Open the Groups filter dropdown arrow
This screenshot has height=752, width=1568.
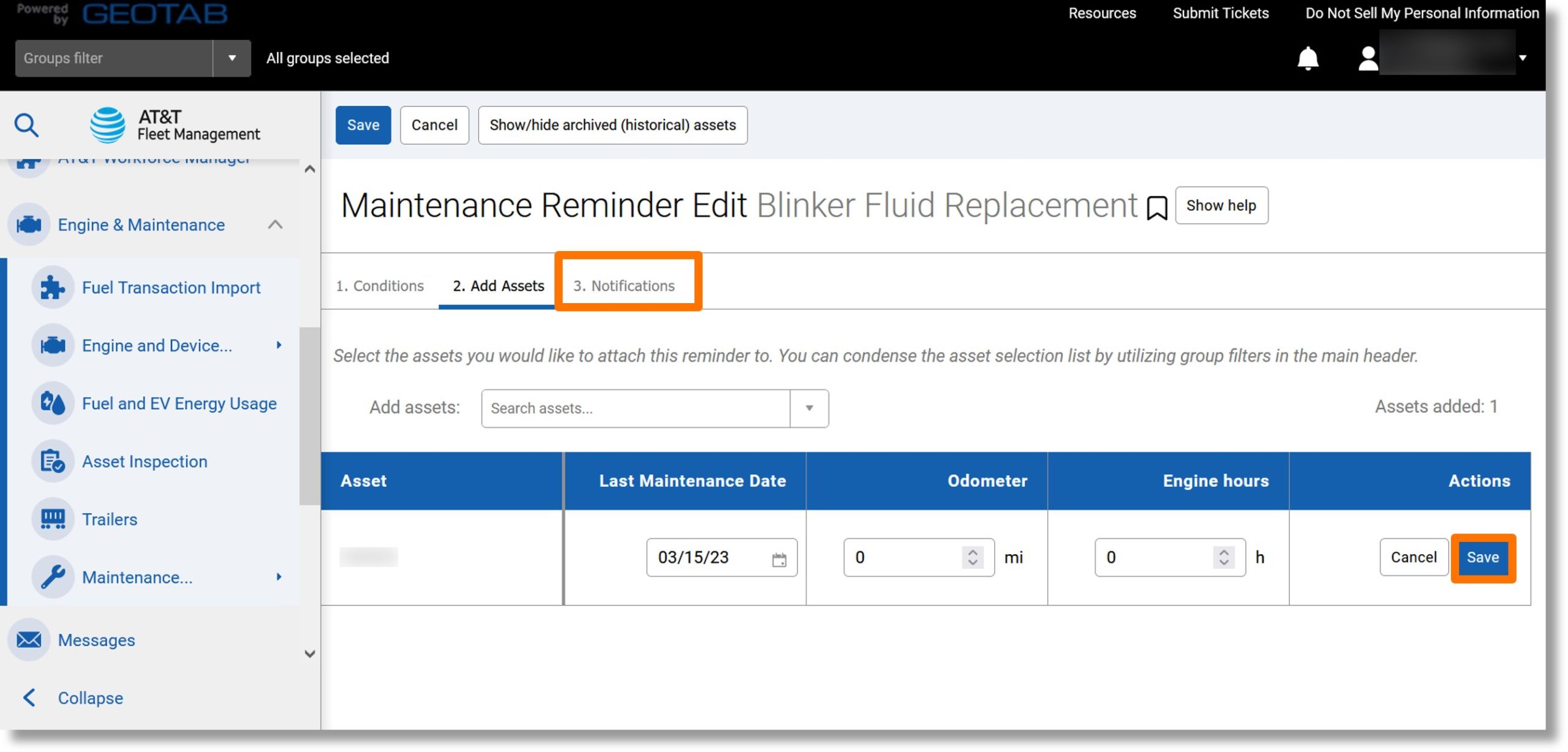[x=232, y=58]
